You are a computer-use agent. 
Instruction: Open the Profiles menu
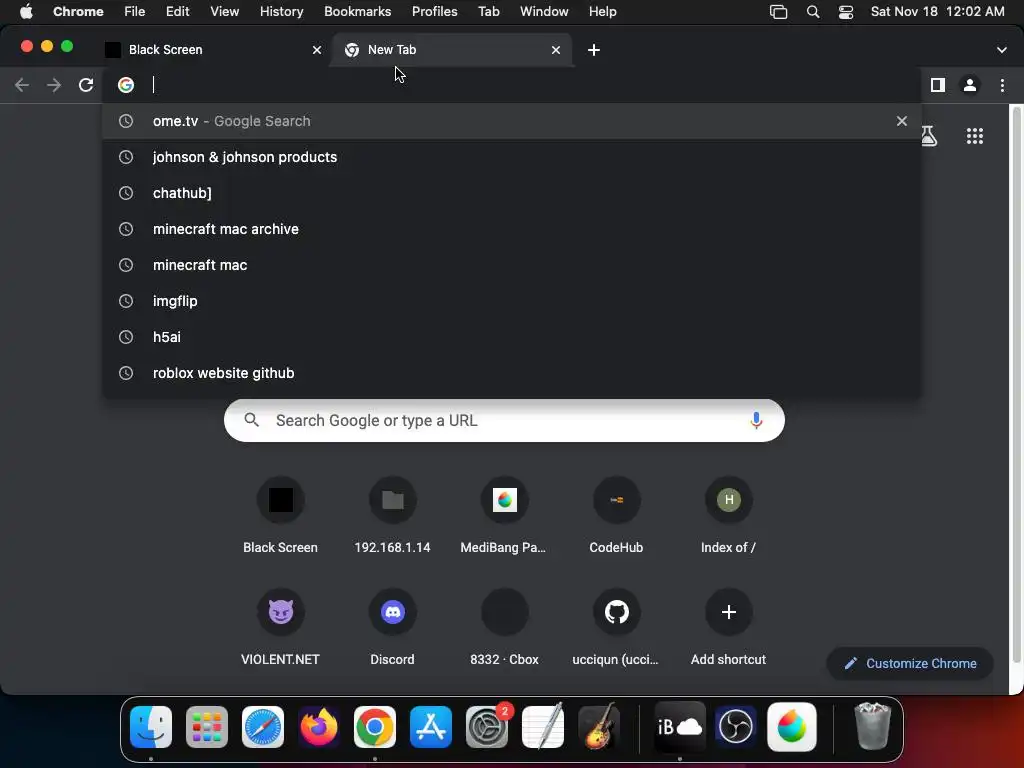(434, 11)
